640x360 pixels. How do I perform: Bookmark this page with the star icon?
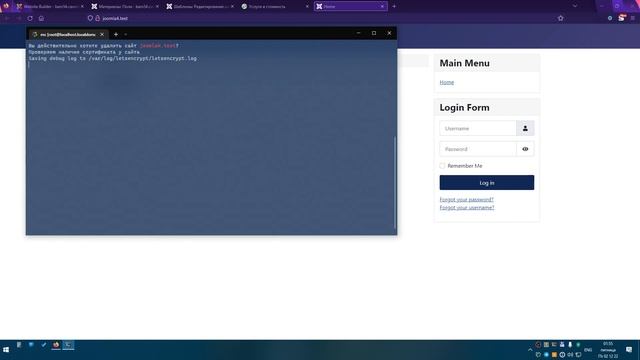pyautogui.click(x=560, y=18)
